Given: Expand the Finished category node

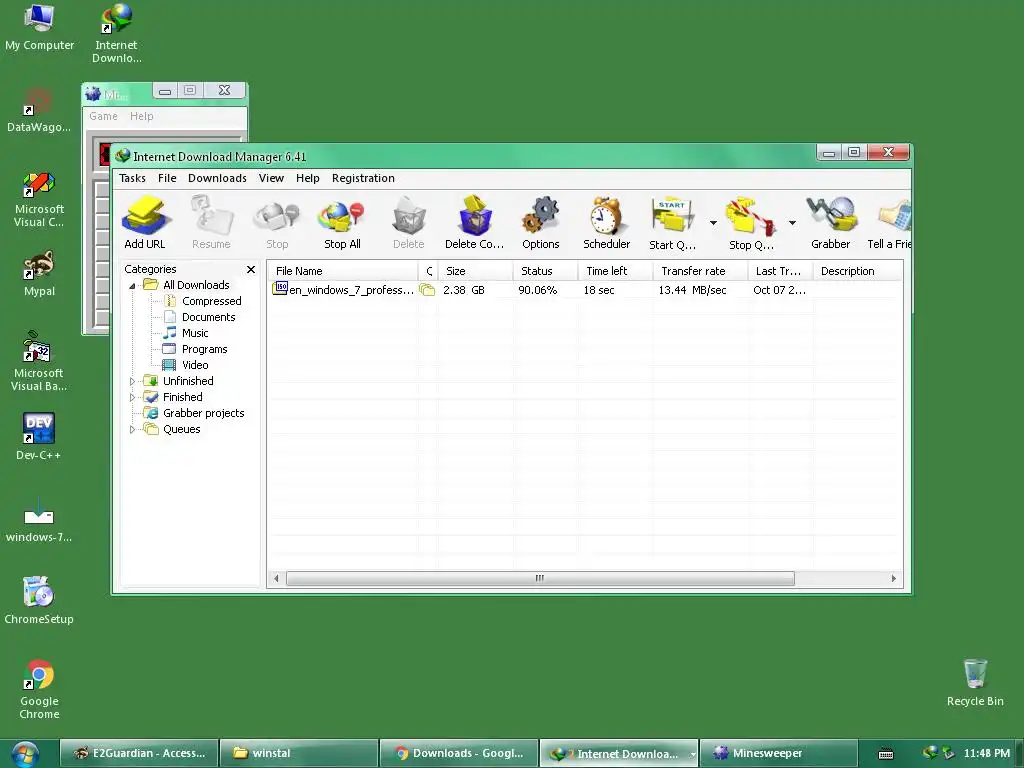Looking at the screenshot, I should [x=133, y=397].
